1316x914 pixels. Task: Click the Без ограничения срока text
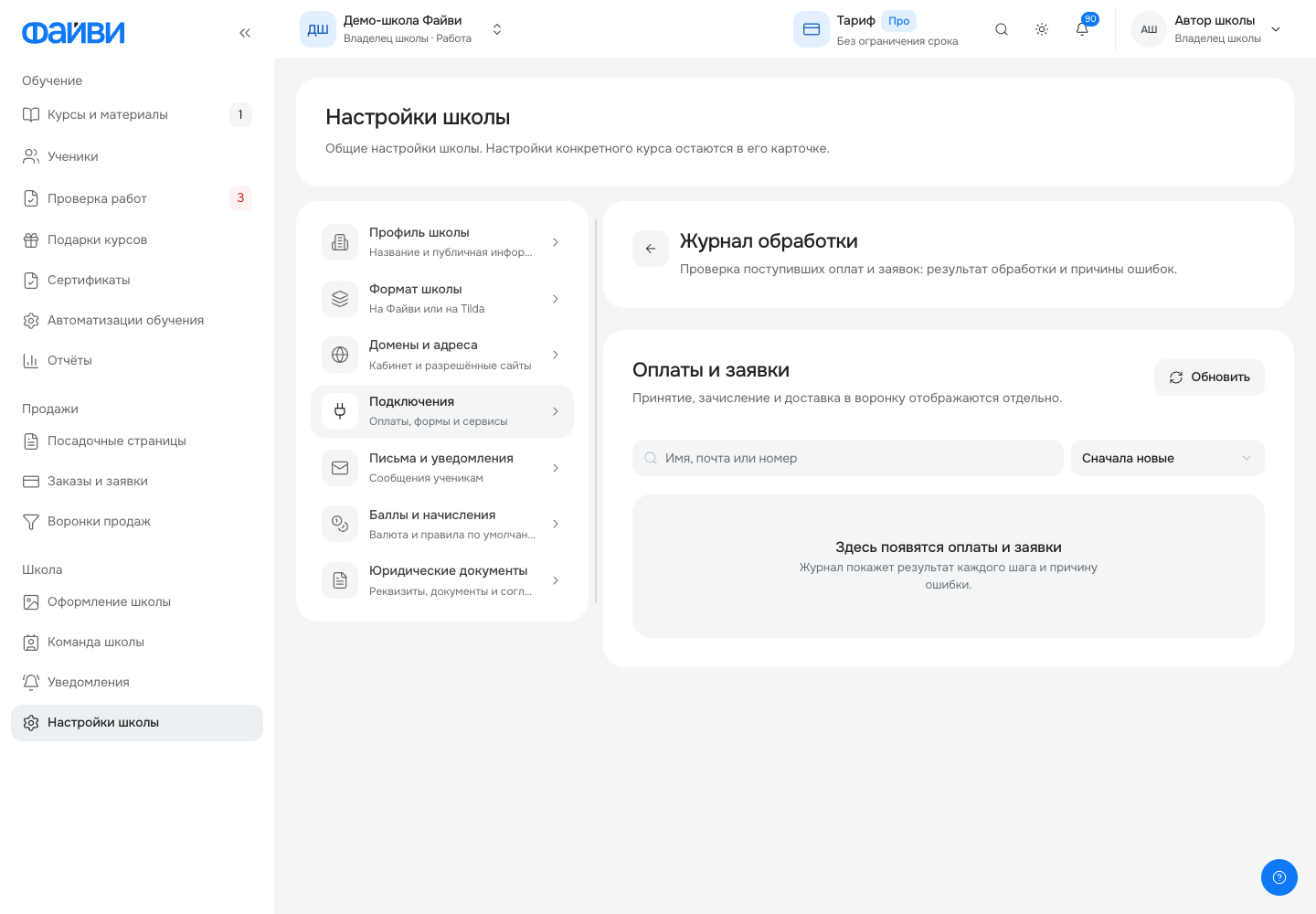pos(897,41)
